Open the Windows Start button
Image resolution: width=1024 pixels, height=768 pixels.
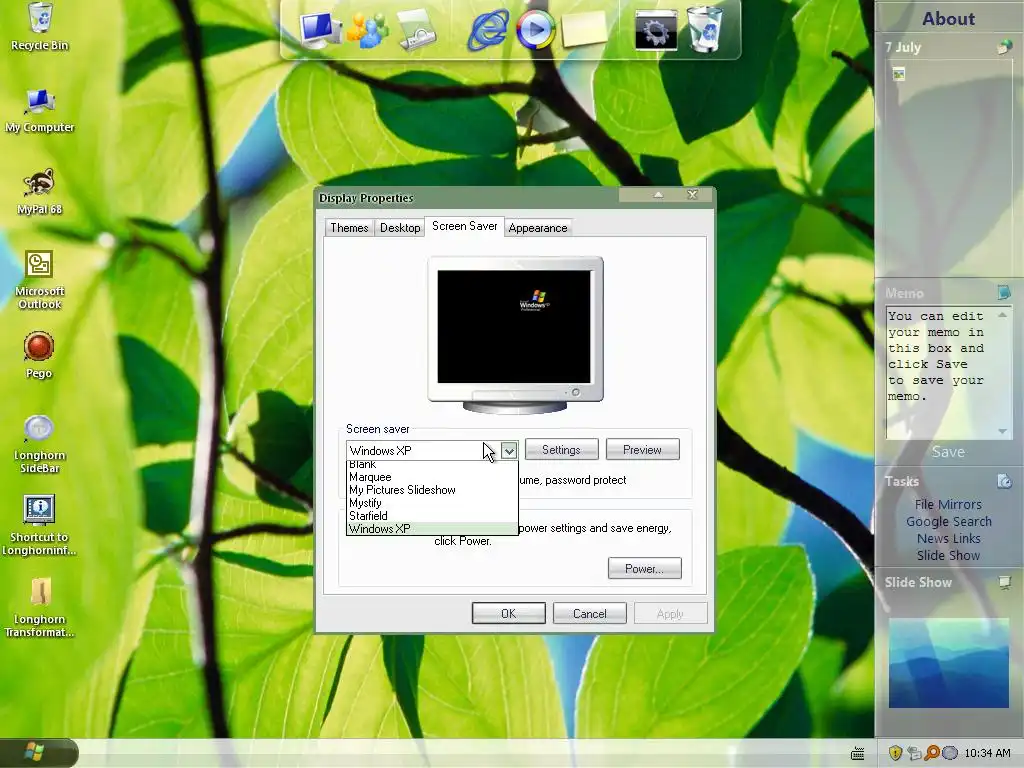[x=39, y=752]
